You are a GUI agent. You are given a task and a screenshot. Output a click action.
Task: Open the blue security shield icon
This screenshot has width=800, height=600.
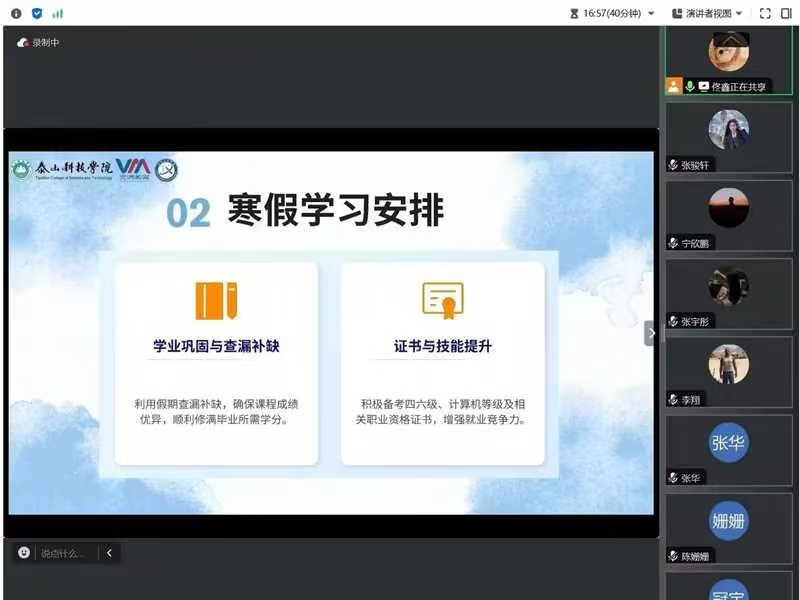[x=37, y=13]
